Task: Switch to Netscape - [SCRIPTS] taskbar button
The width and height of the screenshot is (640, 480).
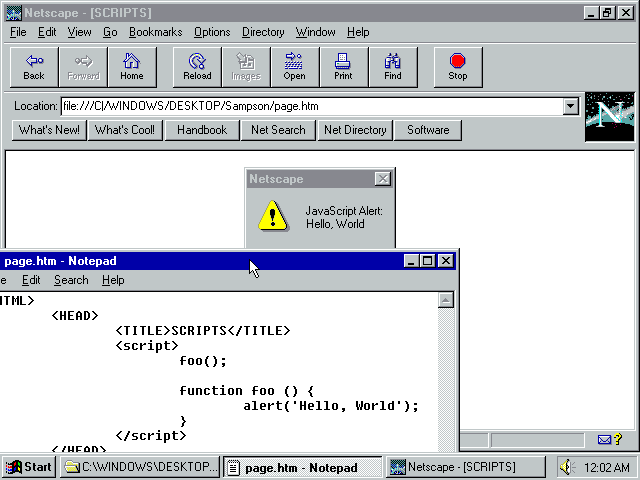Action: coord(466,467)
